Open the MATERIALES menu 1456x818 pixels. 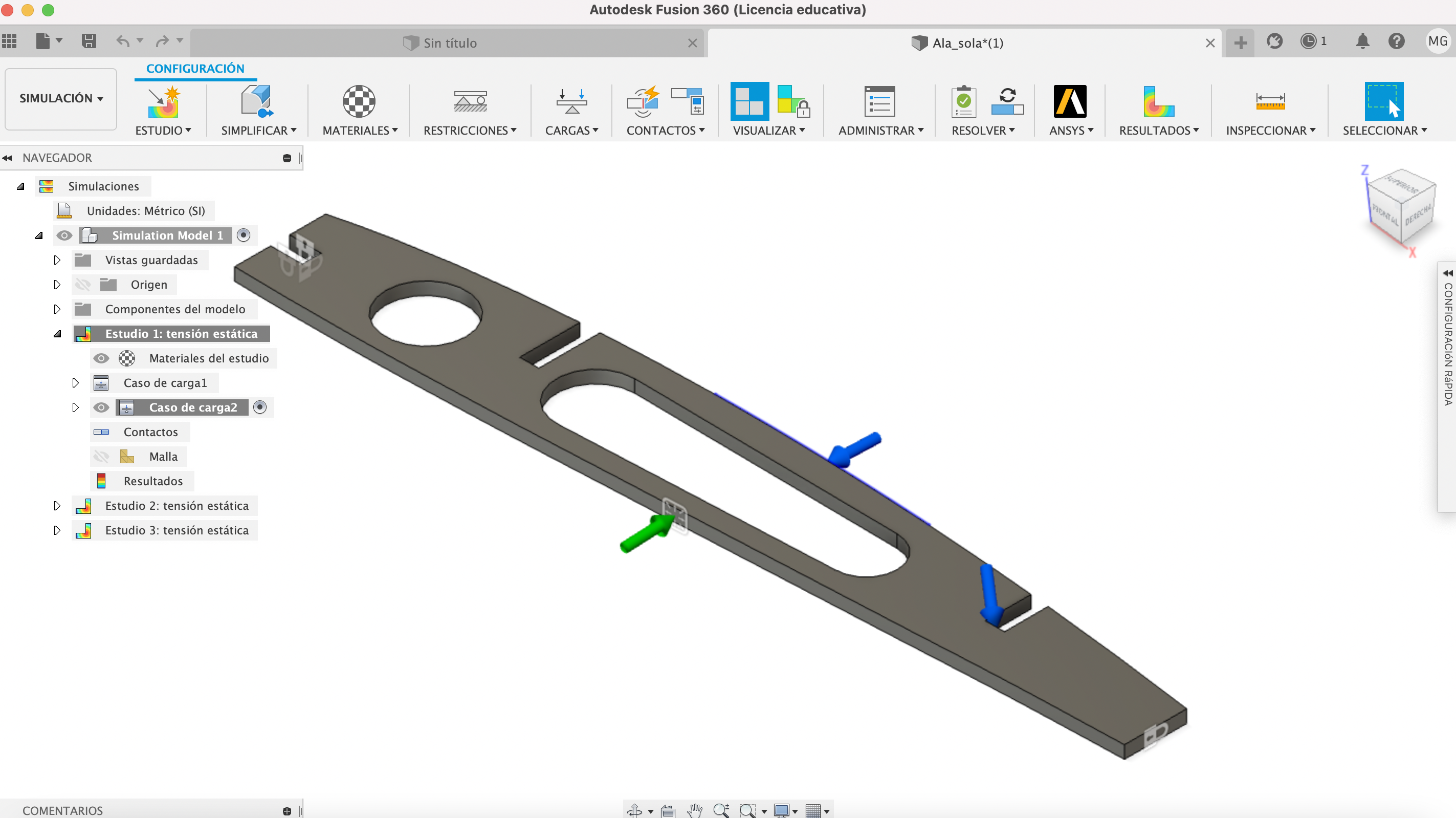pos(360,131)
